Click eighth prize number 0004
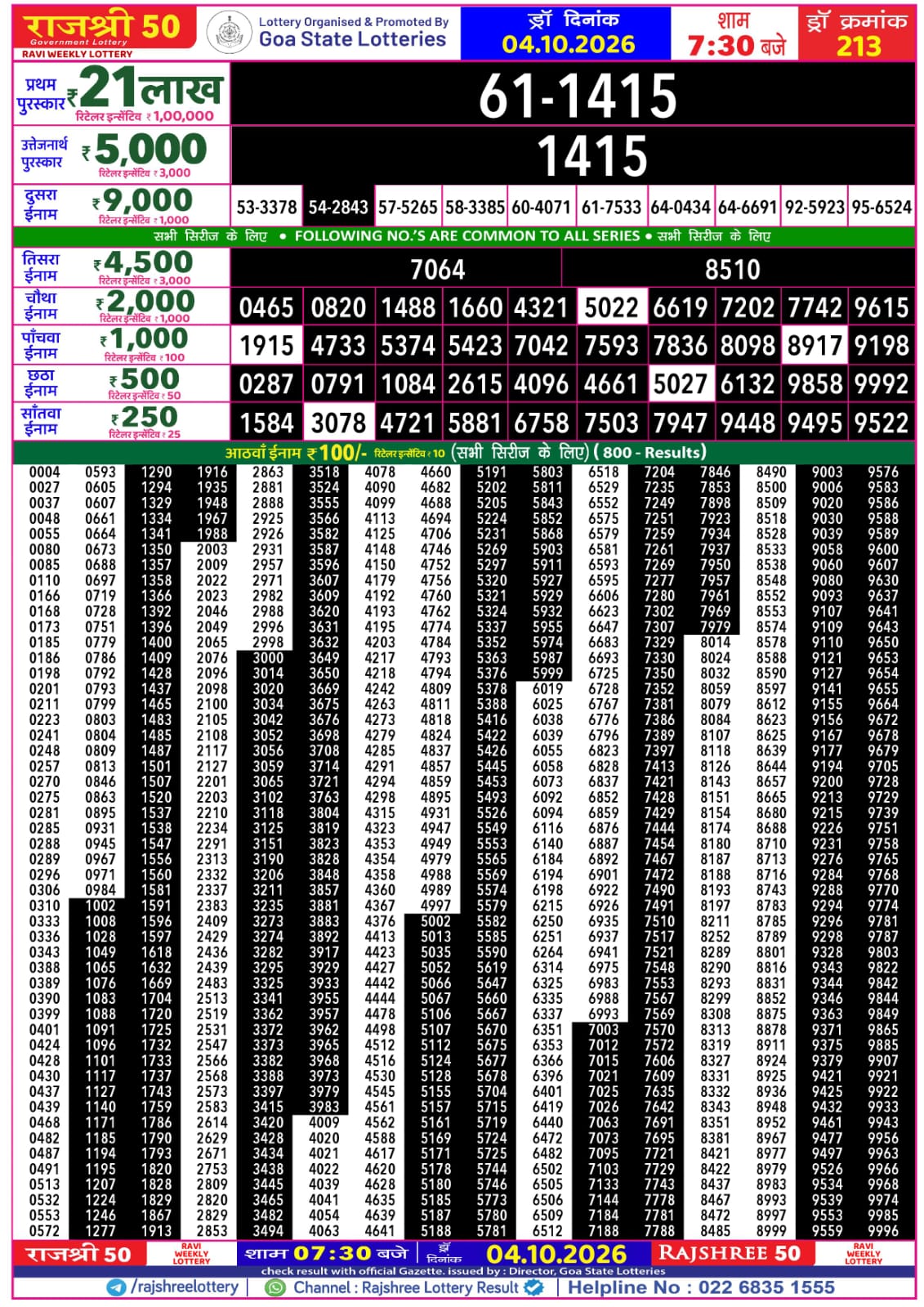 click(44, 472)
